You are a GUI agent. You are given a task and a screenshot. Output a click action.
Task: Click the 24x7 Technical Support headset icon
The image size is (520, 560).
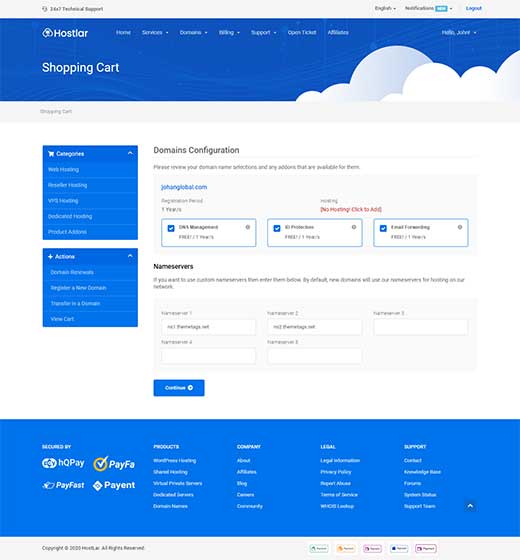[45, 9]
